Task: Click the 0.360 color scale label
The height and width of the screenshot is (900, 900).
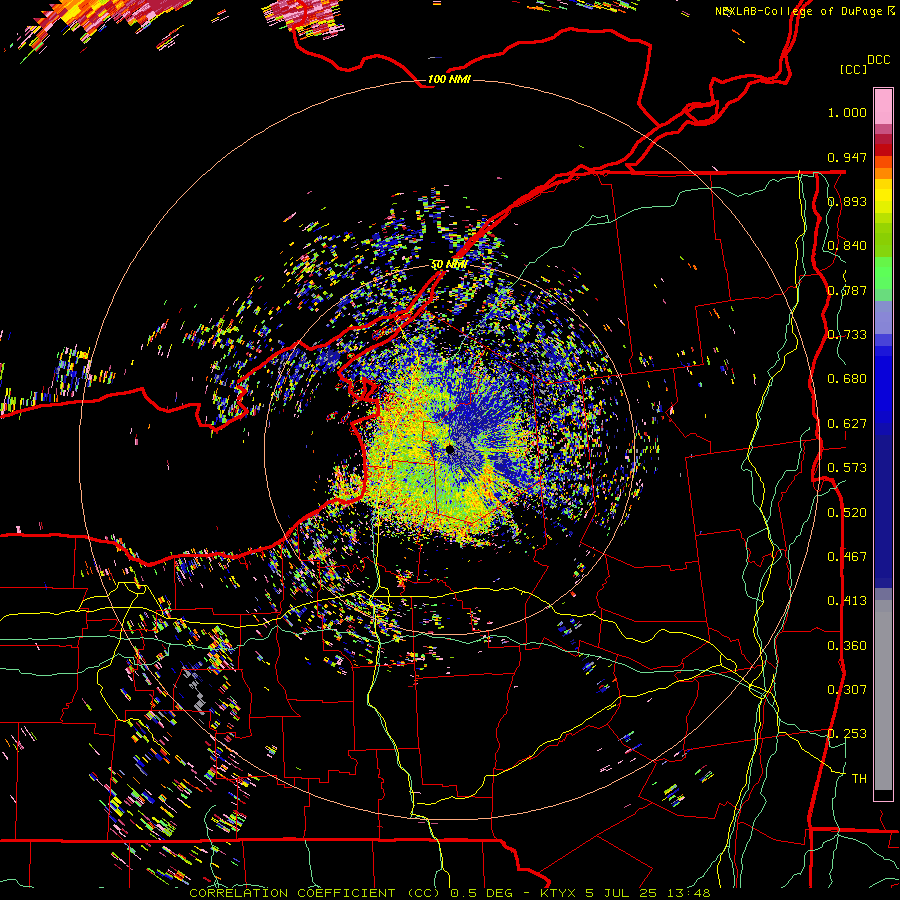Action: pyautogui.click(x=847, y=646)
